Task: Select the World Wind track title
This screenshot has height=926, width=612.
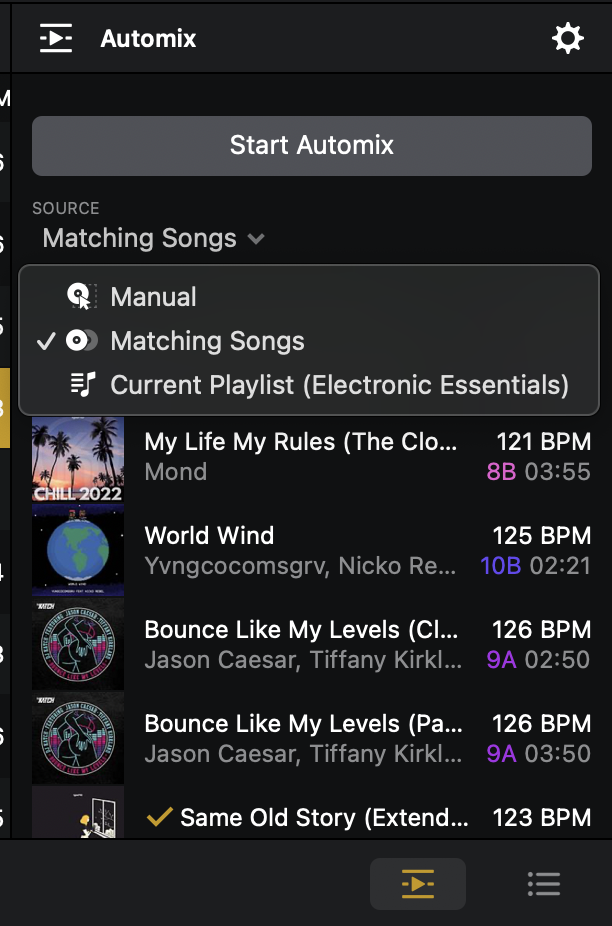Action: [x=209, y=535]
